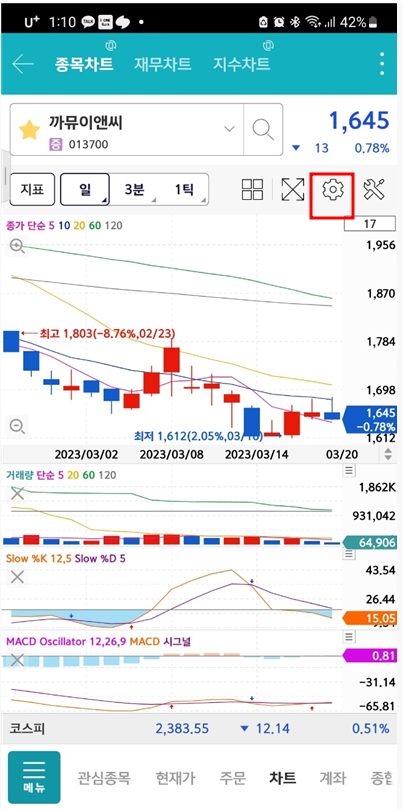Zoom out on the price chart
The height and width of the screenshot is (809, 403).
point(17,426)
